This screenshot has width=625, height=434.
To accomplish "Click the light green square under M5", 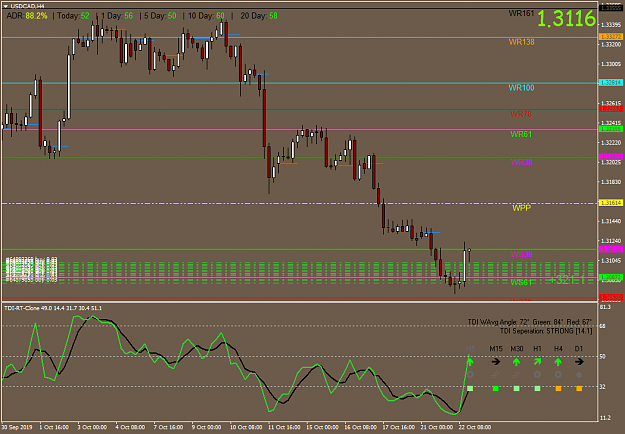I will click(x=470, y=388).
